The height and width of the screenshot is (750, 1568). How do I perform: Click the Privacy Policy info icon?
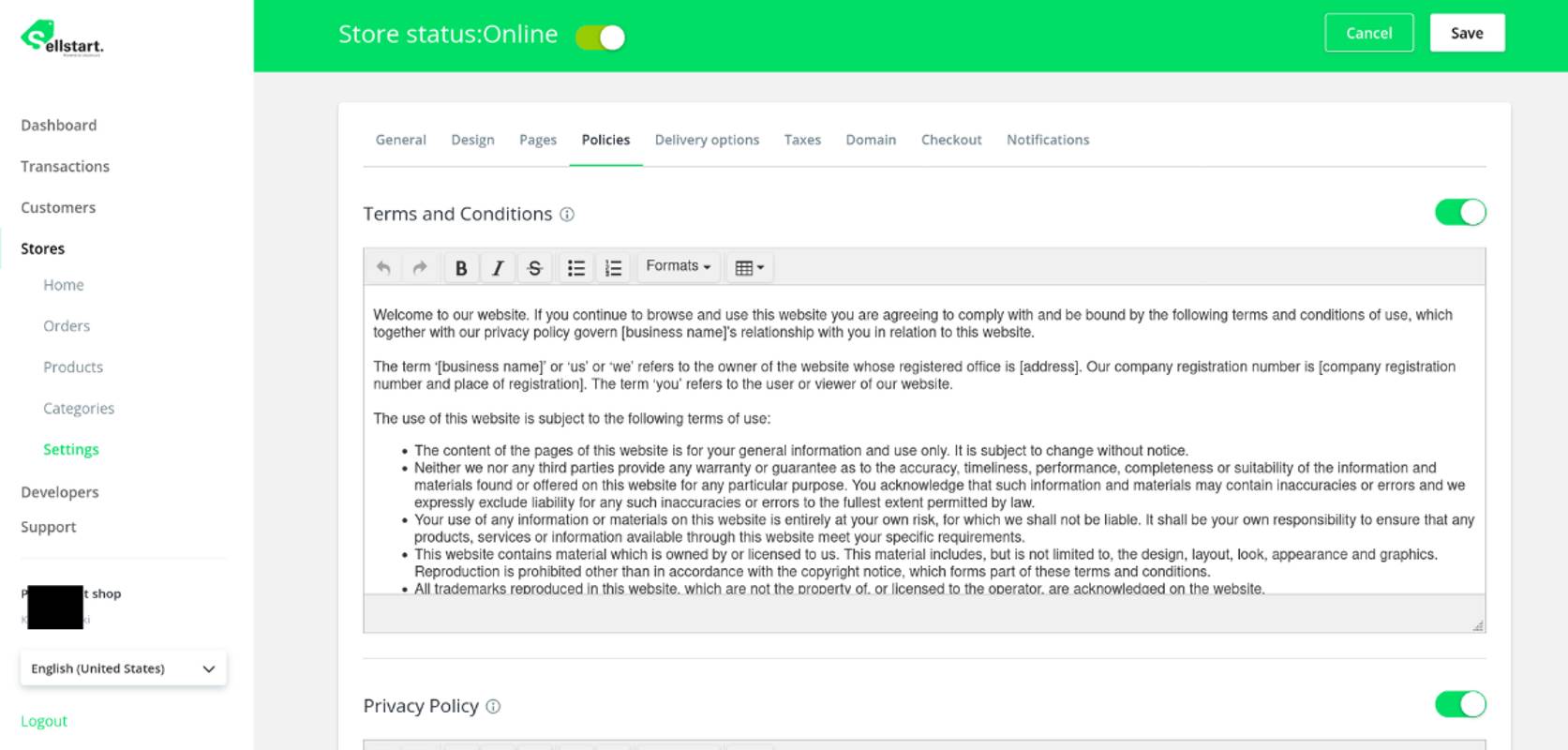point(493,707)
